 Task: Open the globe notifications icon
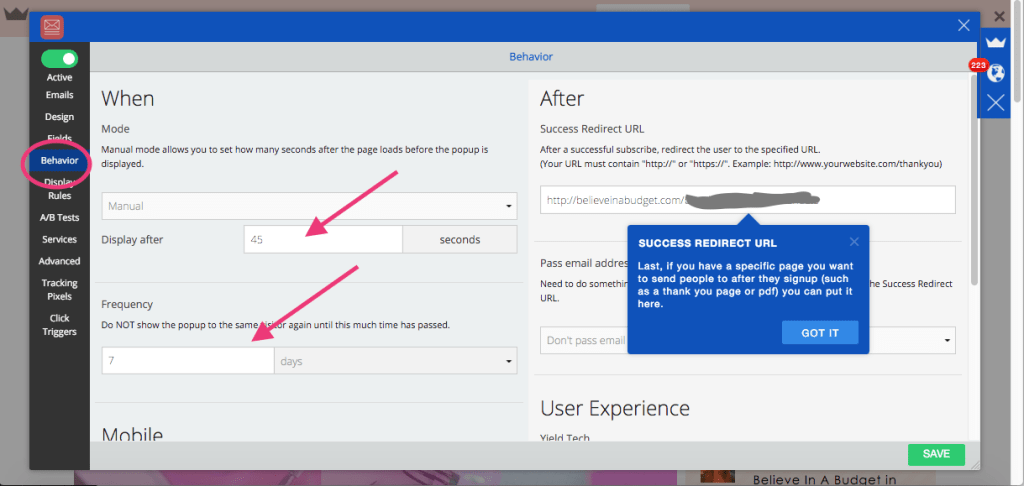(995, 72)
